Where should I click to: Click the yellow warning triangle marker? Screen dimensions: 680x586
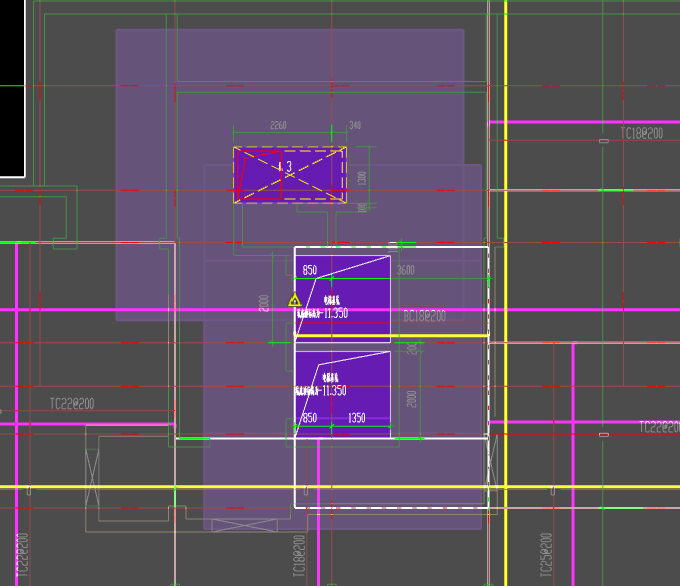point(294,300)
